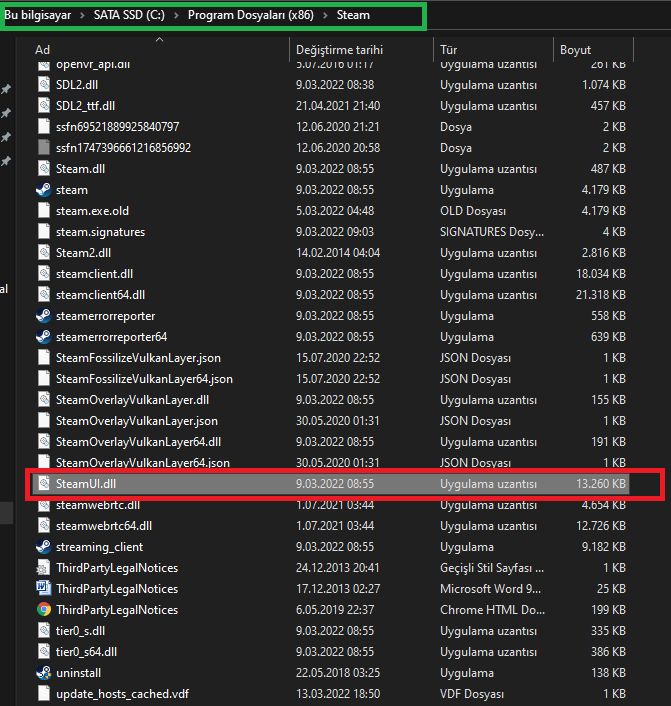This screenshot has height=706, width=671.
Task: Expand the chevron after Bu bilgisayar
Action: tap(82, 15)
